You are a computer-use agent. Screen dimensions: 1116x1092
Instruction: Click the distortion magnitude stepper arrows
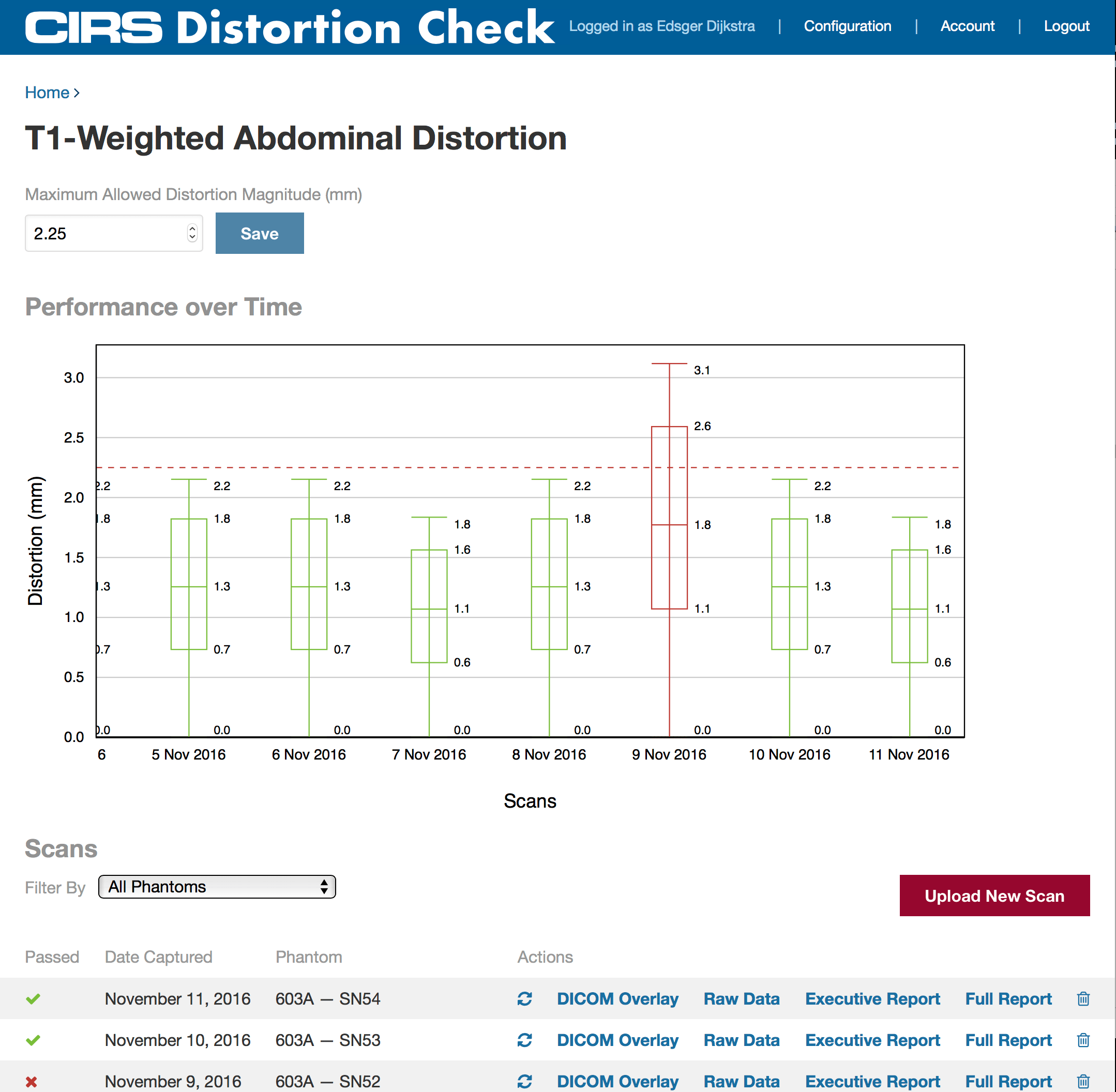pos(192,233)
